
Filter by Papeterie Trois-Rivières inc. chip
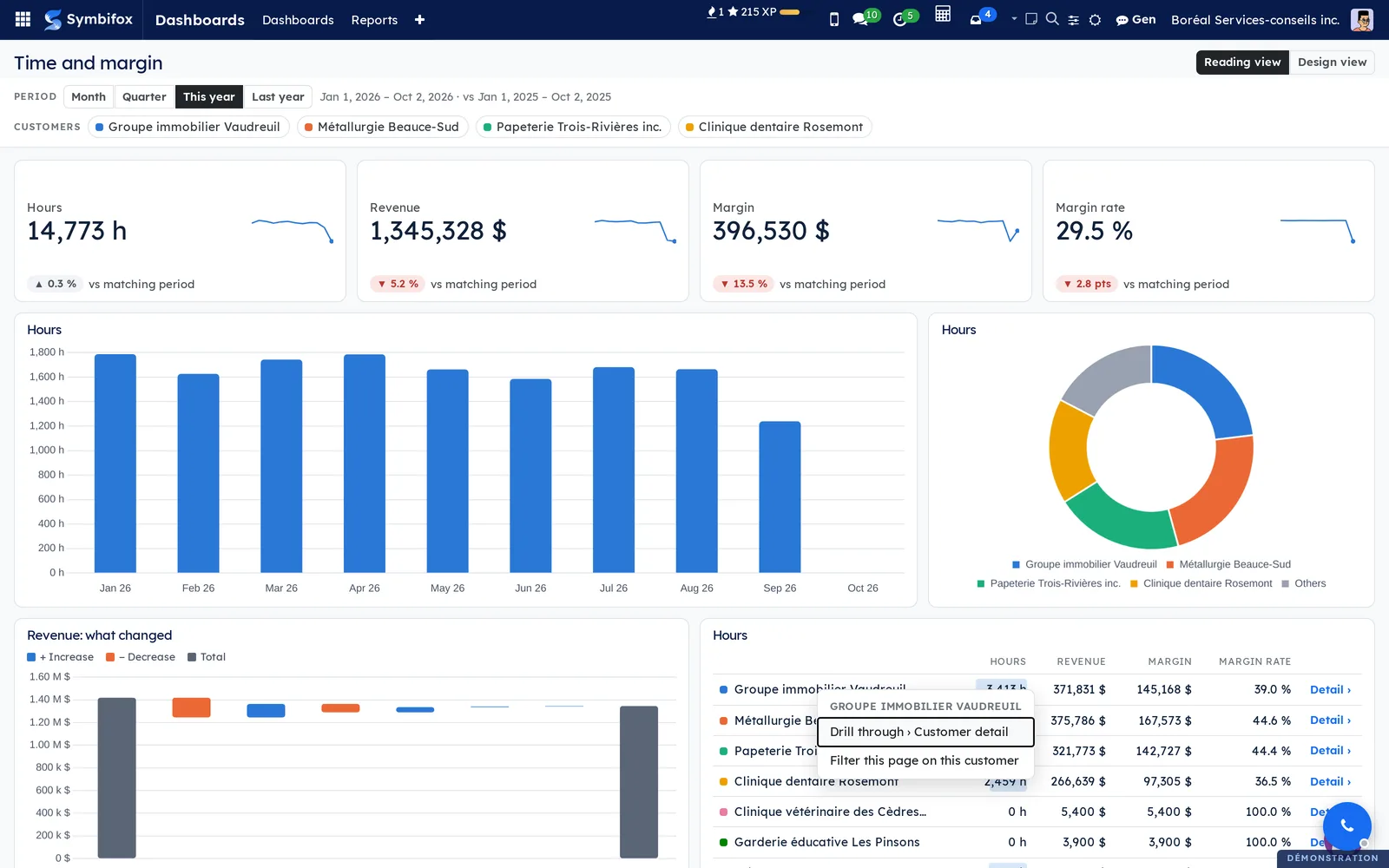[574, 127]
